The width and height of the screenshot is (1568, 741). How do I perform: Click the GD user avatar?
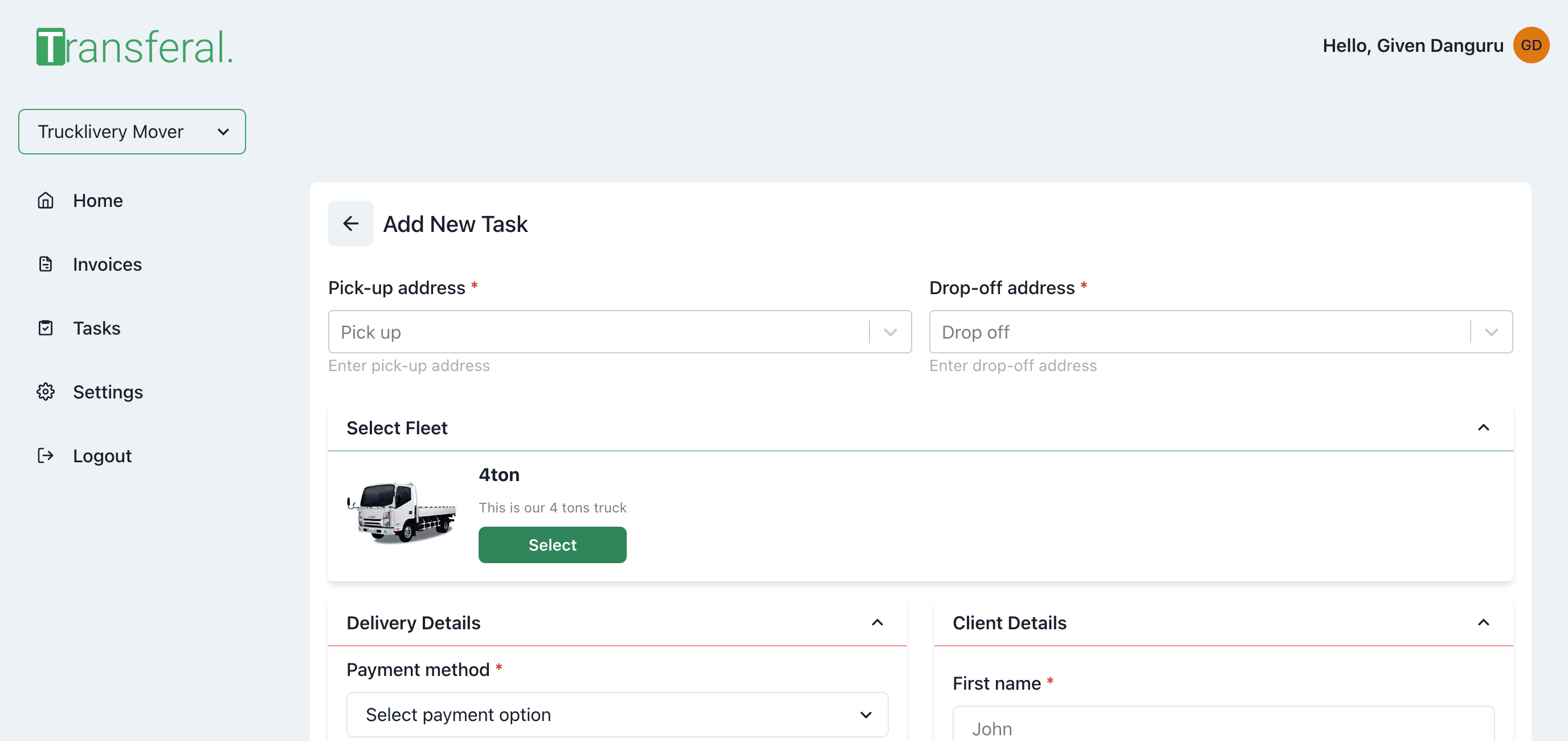[x=1530, y=45]
